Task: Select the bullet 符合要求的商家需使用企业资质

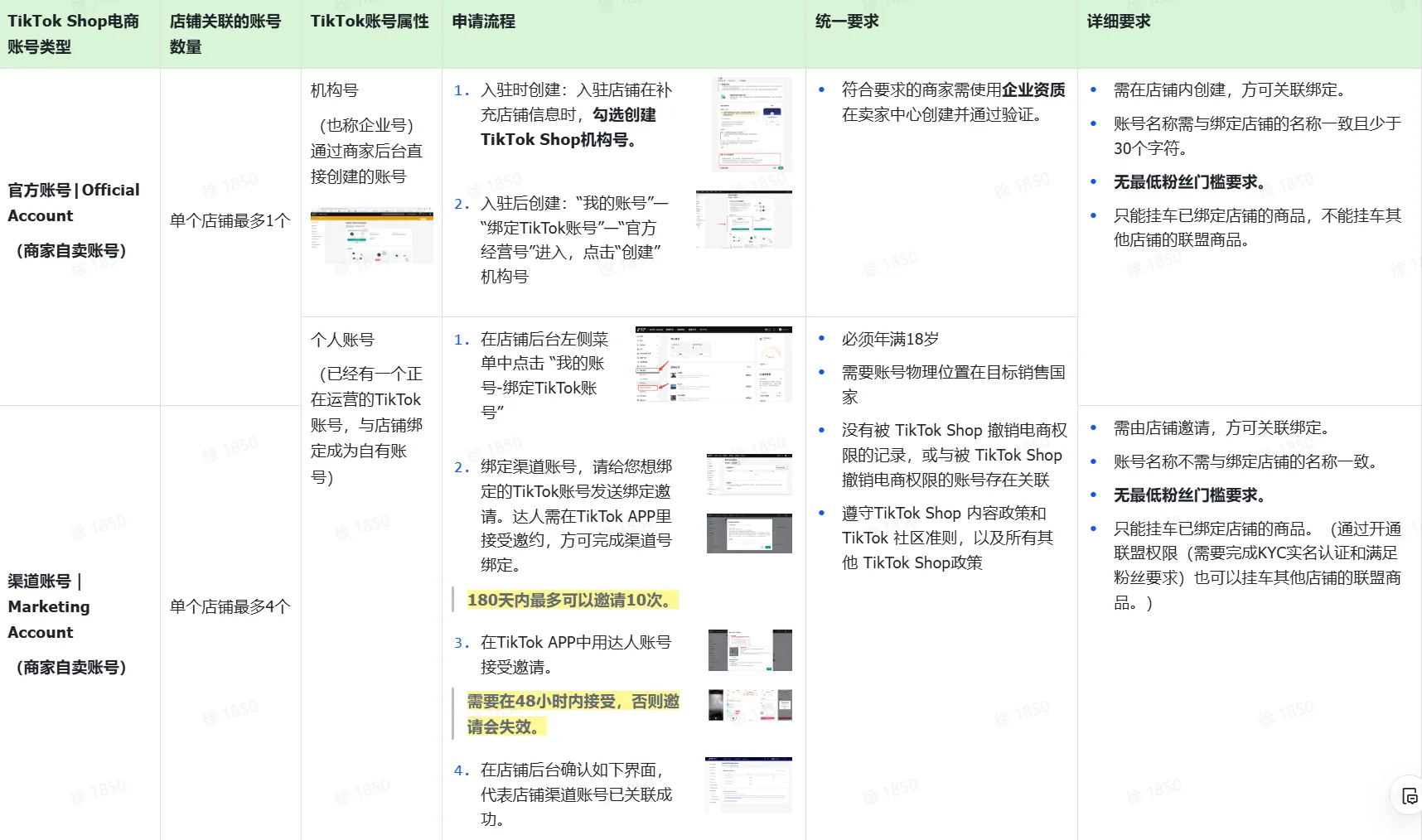Action: point(954,102)
